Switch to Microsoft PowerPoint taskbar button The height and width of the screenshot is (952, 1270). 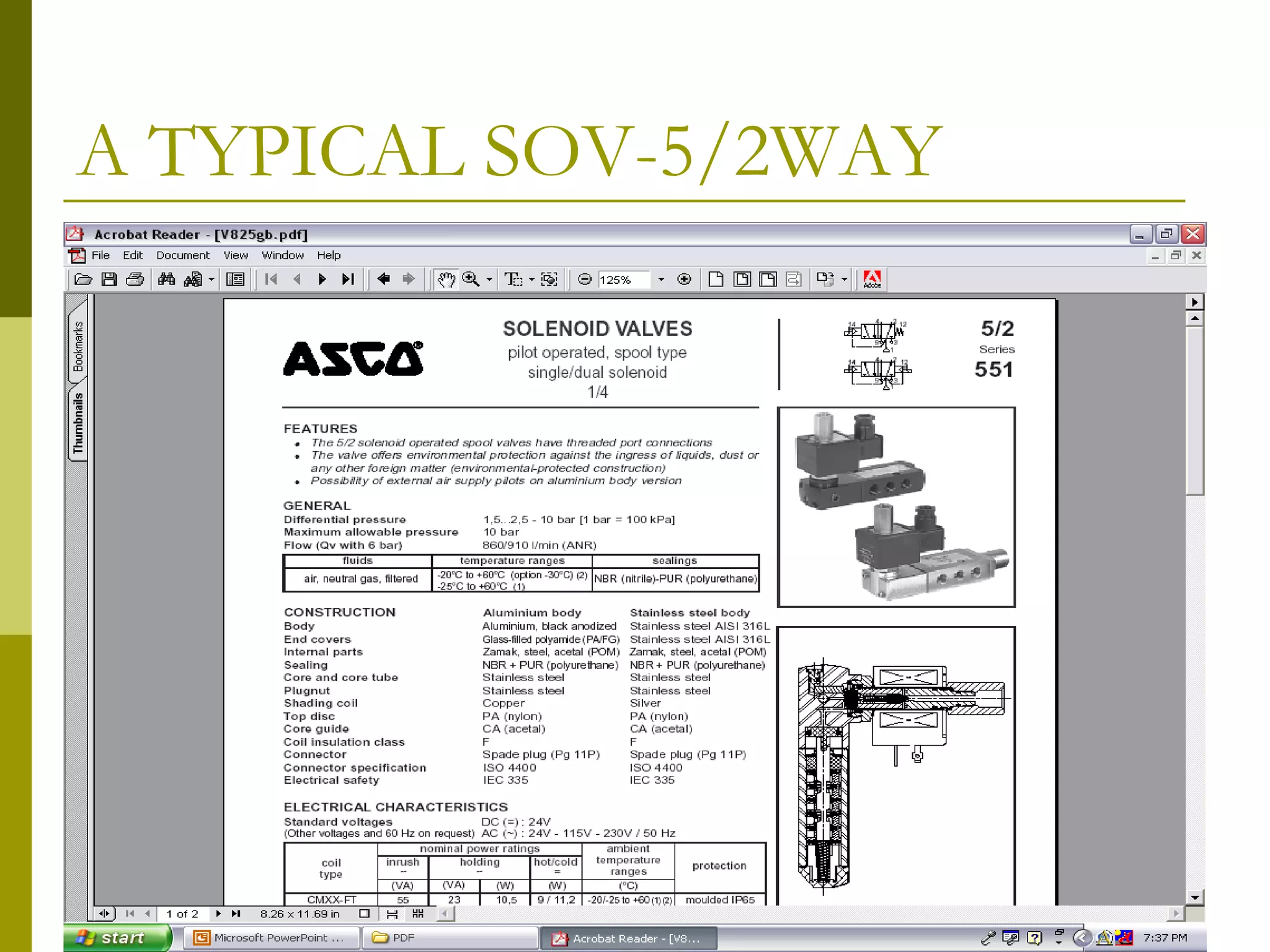point(272,938)
